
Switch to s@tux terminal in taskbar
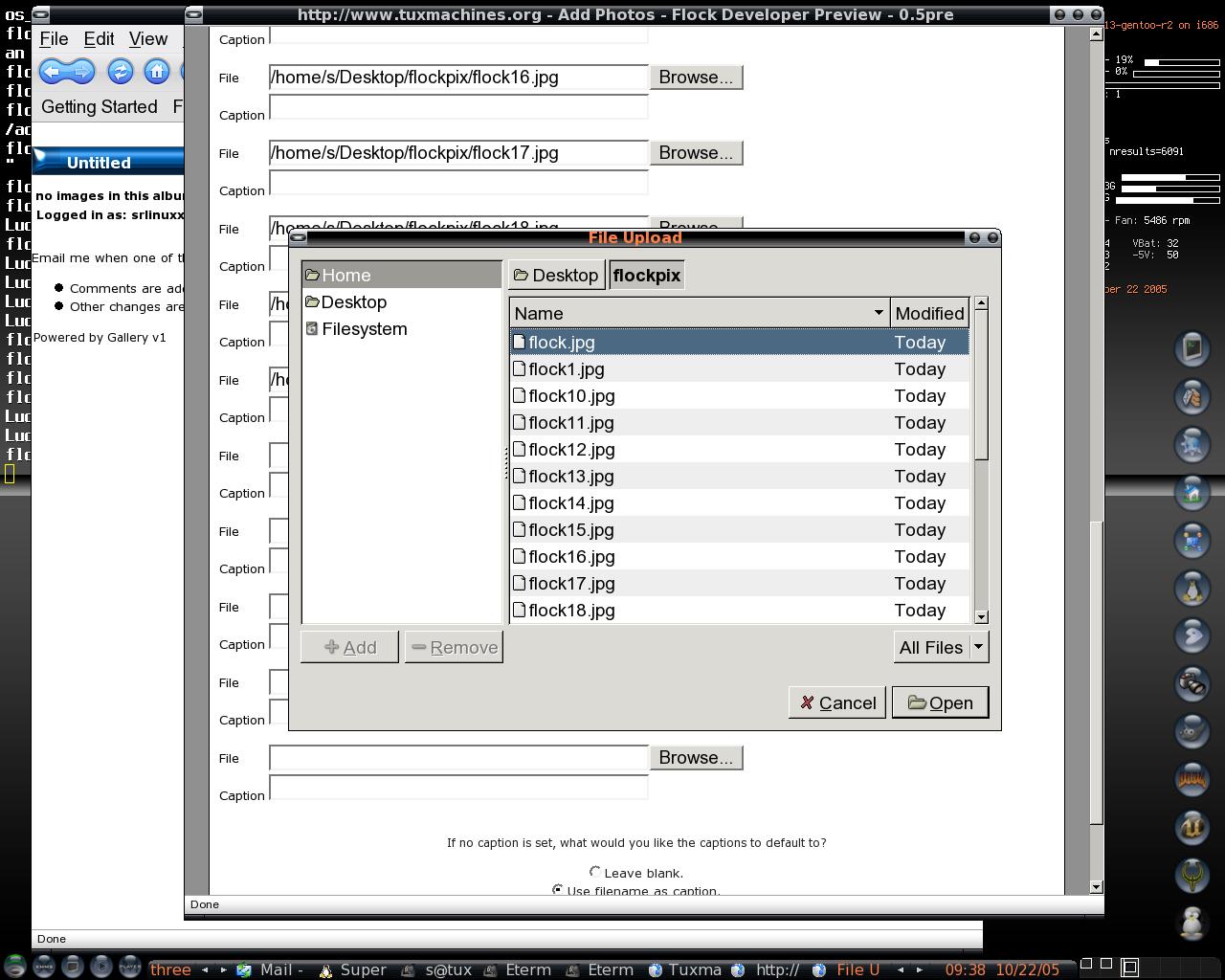(x=437, y=969)
